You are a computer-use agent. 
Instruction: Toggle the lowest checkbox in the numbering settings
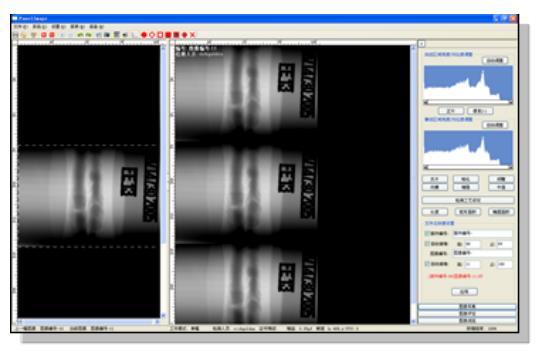click(x=427, y=264)
